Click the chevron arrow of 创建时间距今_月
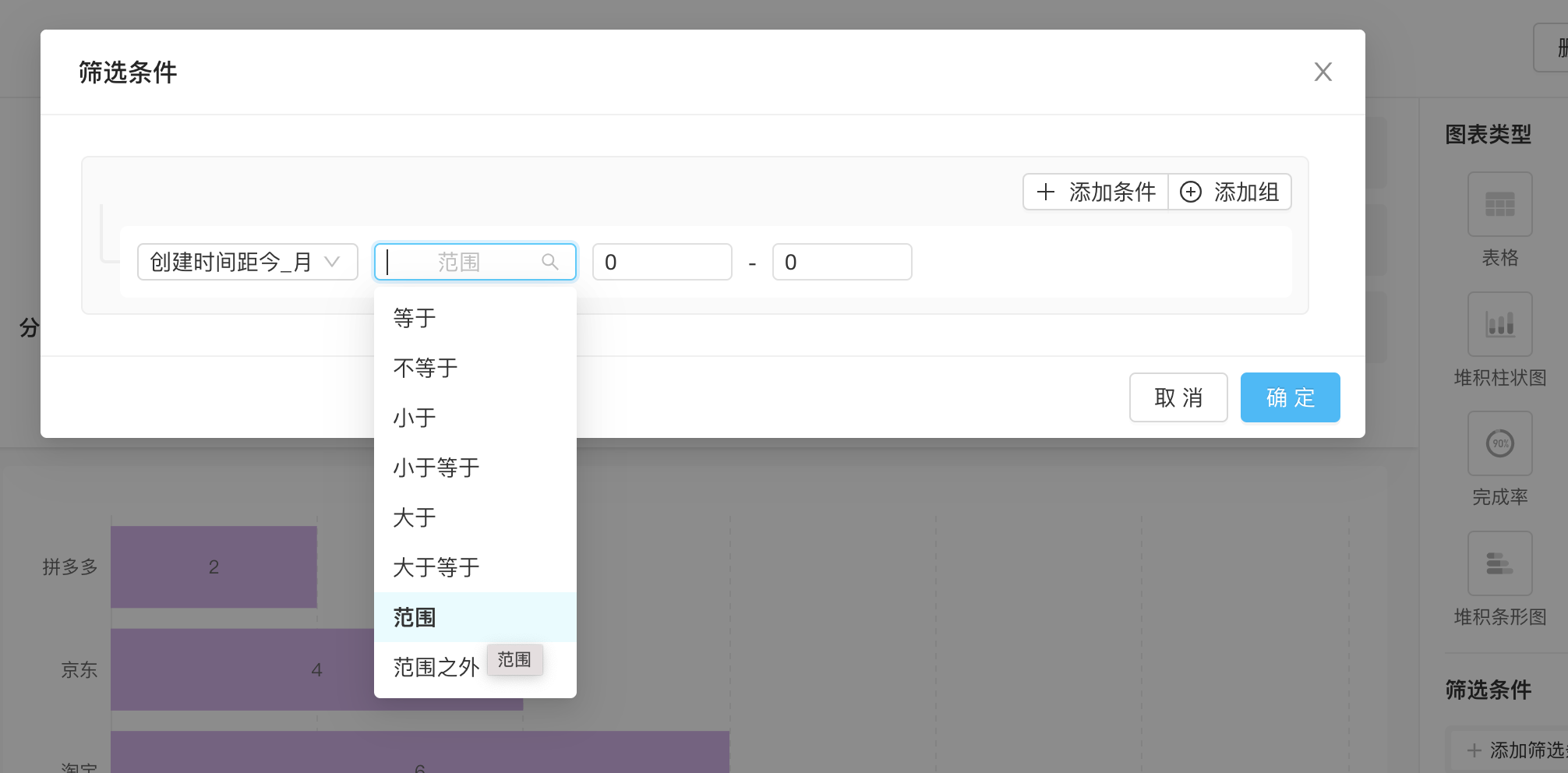 [x=332, y=262]
